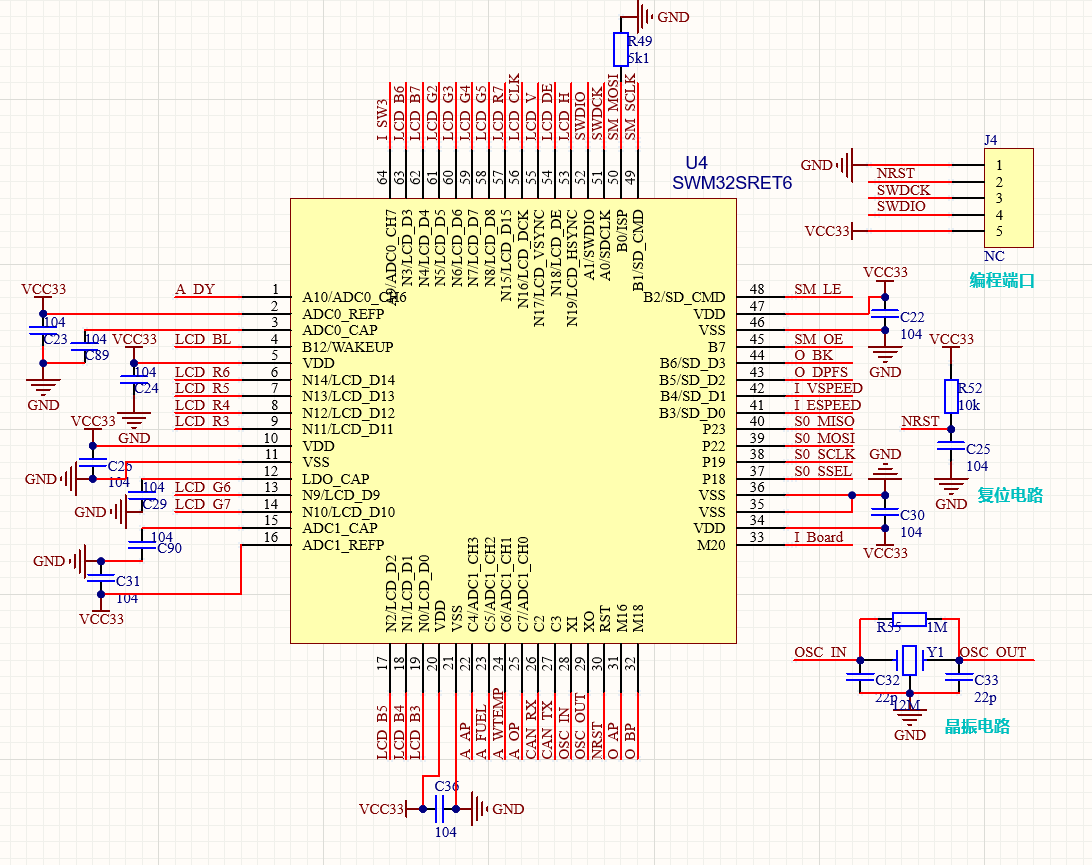The image size is (1092, 865).
Task: Select the R55 resistor across the crystal
Action: 909,619
